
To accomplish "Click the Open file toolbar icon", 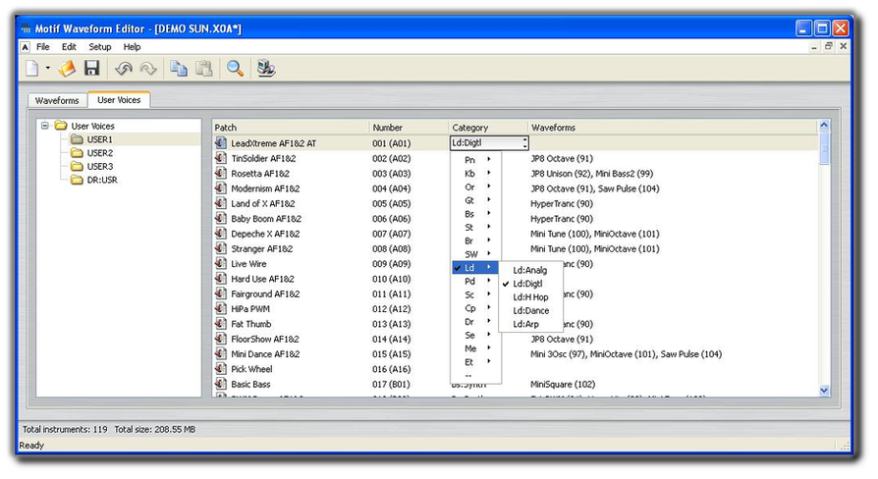I will 67,69.
